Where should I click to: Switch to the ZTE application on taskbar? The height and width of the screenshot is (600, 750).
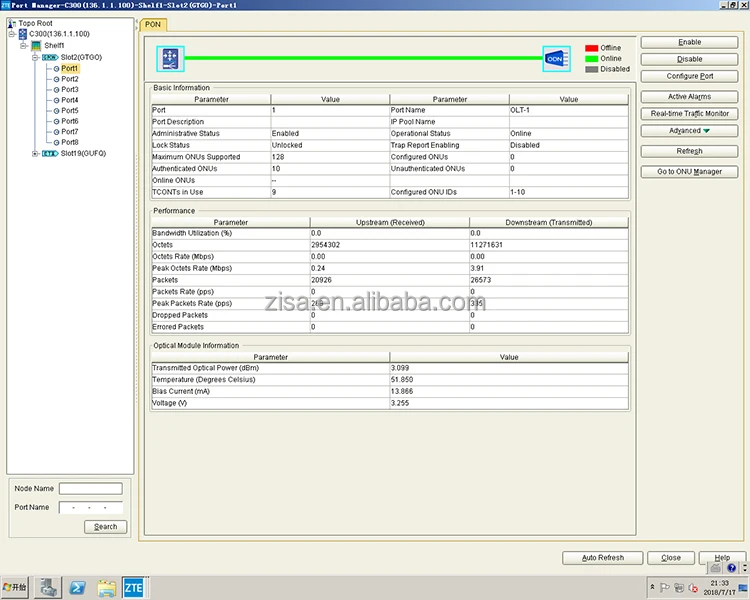coord(134,587)
